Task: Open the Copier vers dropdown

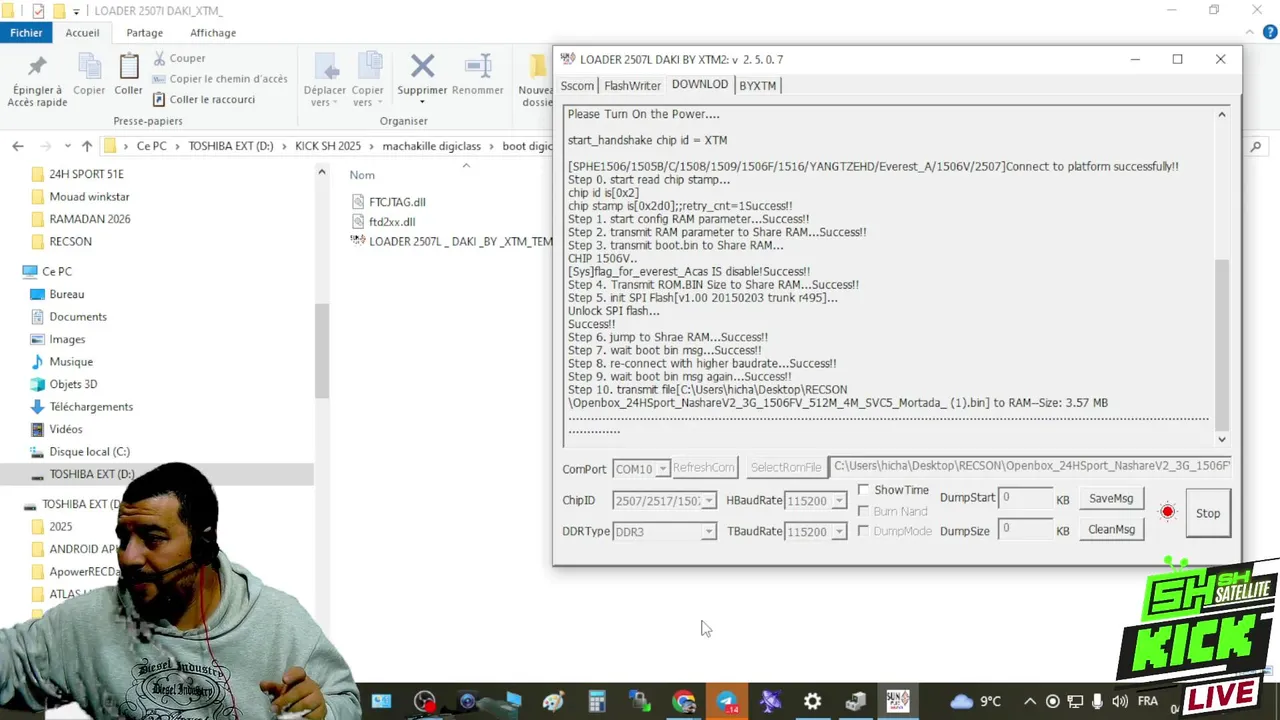Action: pyautogui.click(x=367, y=102)
